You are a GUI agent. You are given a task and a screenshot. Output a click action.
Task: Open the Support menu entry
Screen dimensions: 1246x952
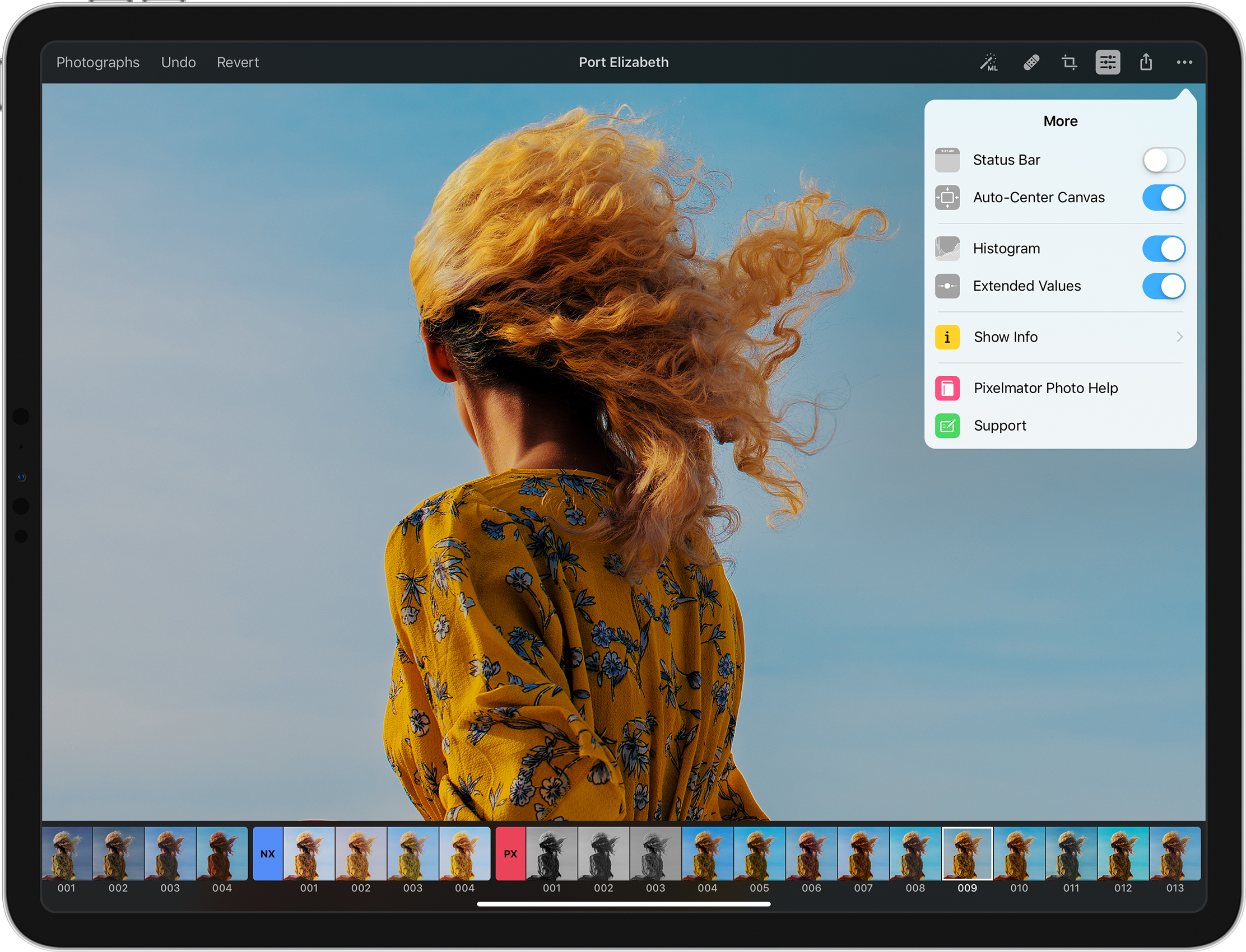point(1060,426)
